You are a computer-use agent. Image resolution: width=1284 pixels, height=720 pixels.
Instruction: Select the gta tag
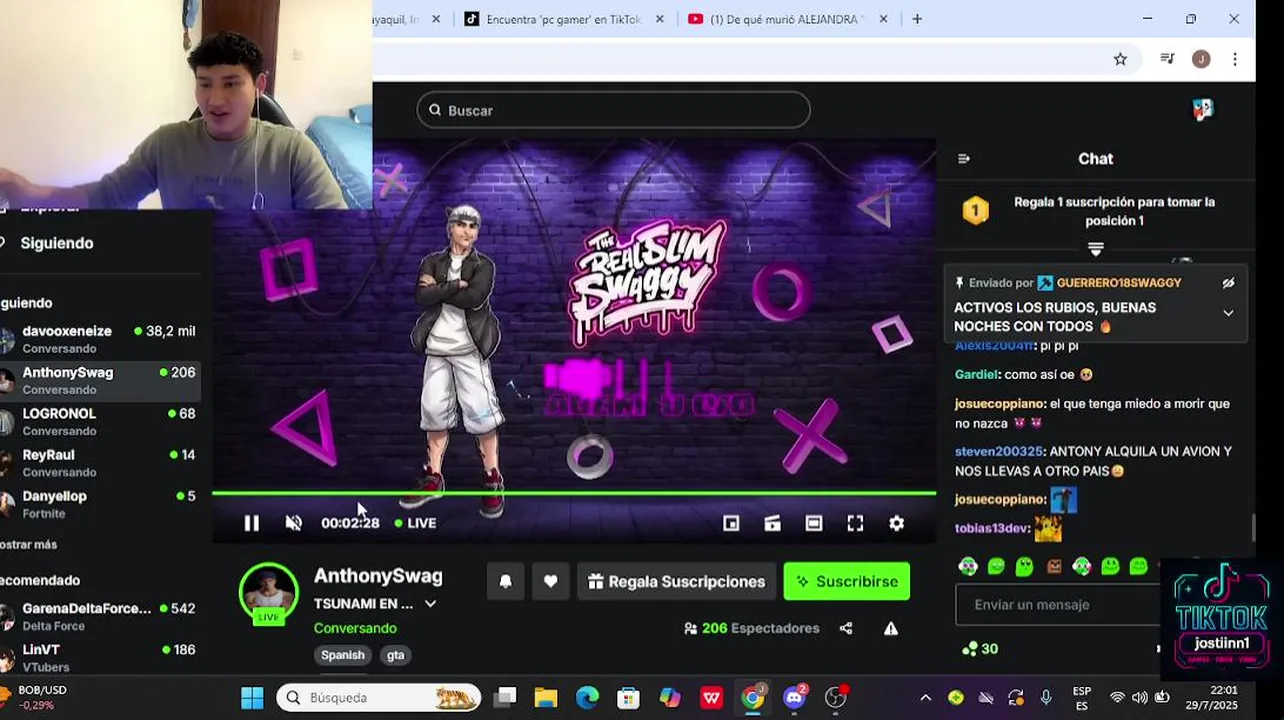396,655
